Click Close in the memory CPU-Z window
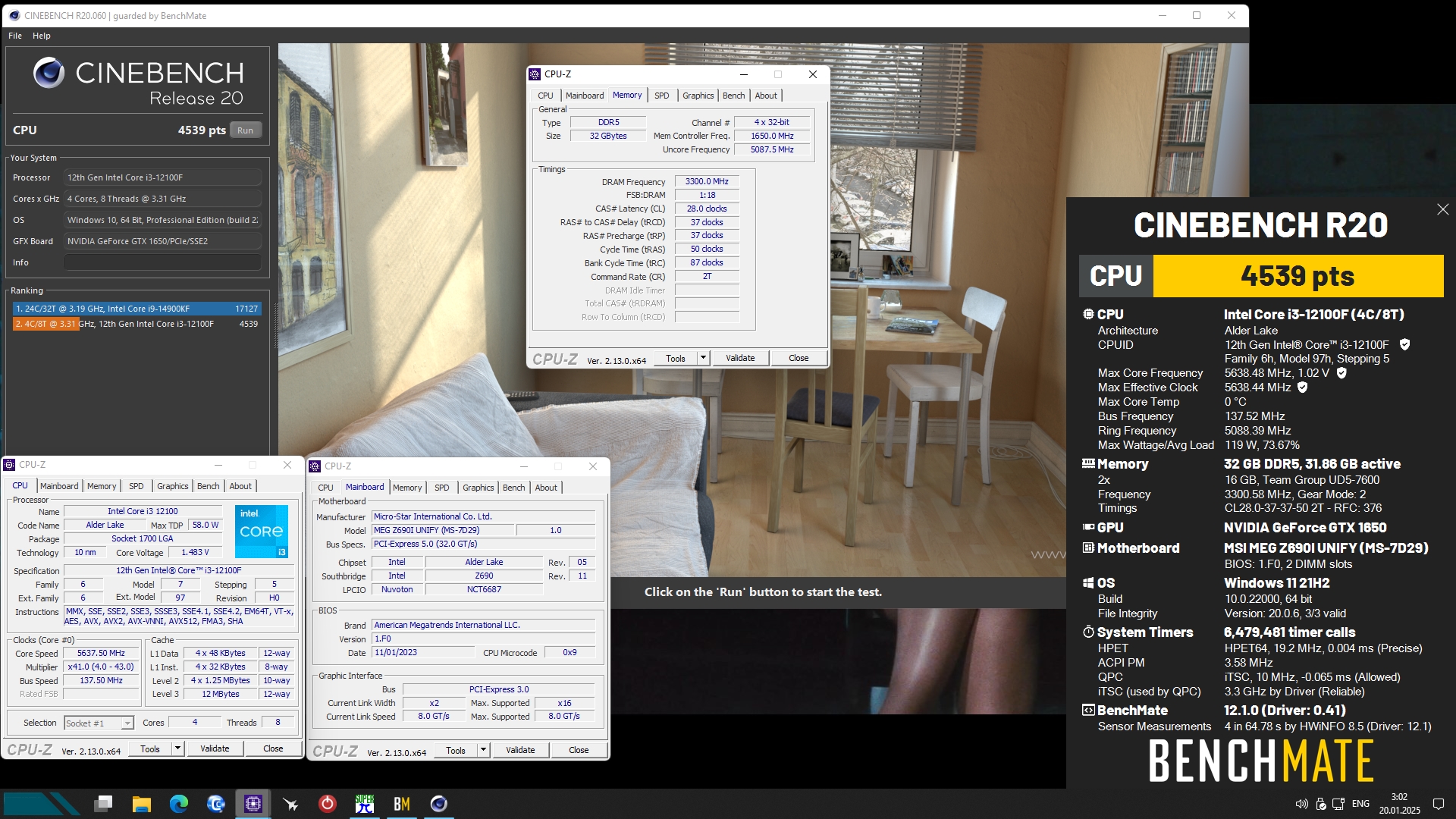1456x819 pixels. tap(799, 358)
